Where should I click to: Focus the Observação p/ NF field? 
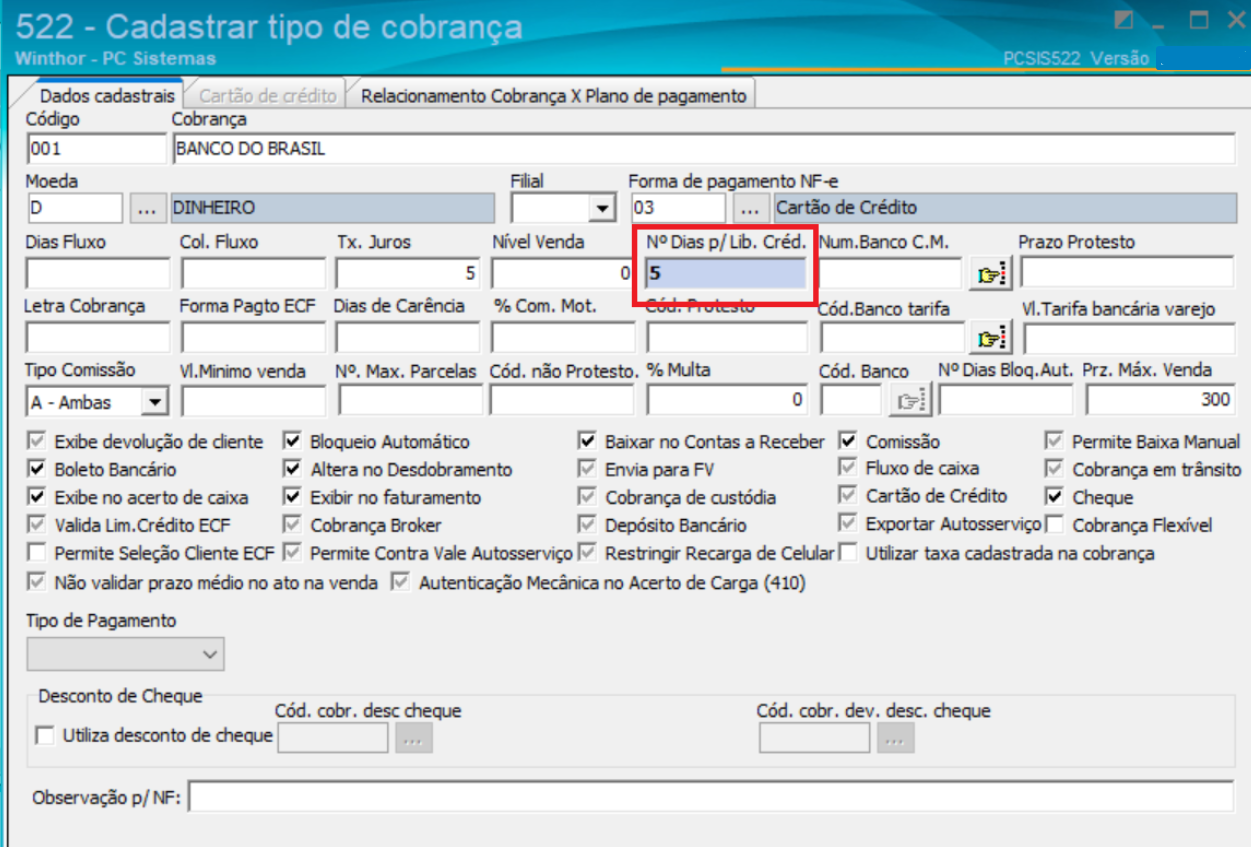pyautogui.click(x=711, y=797)
